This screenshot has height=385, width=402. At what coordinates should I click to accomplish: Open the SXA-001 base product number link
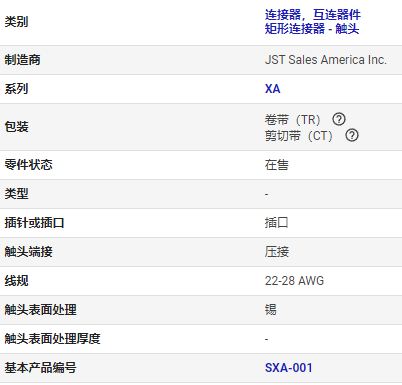pos(289,368)
